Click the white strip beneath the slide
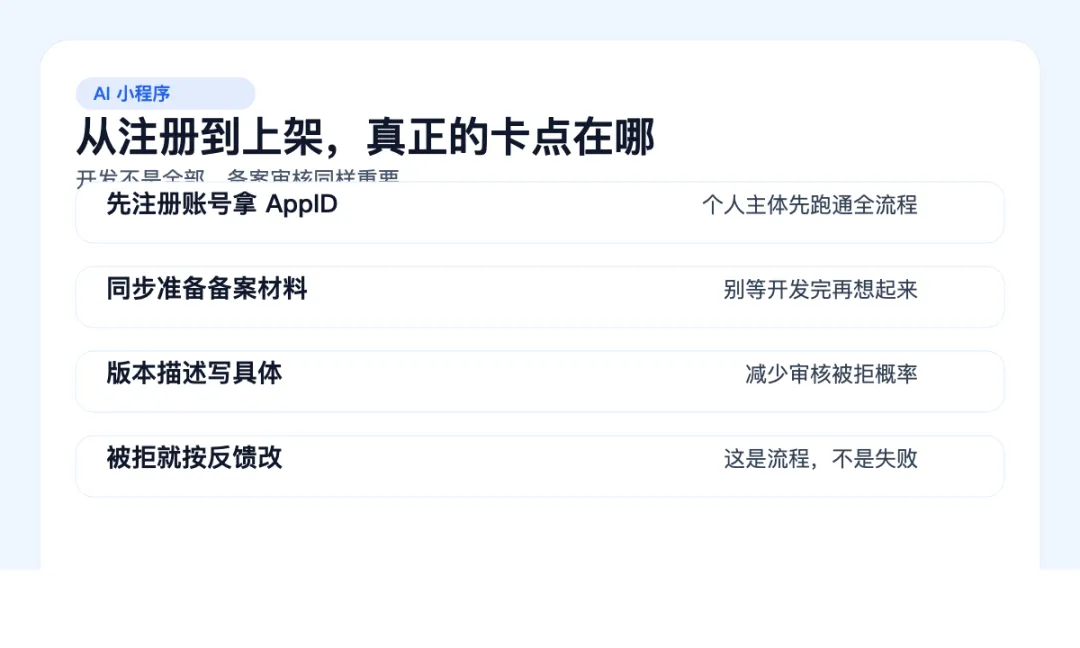This screenshot has height=648, width=1080. click(x=539, y=609)
